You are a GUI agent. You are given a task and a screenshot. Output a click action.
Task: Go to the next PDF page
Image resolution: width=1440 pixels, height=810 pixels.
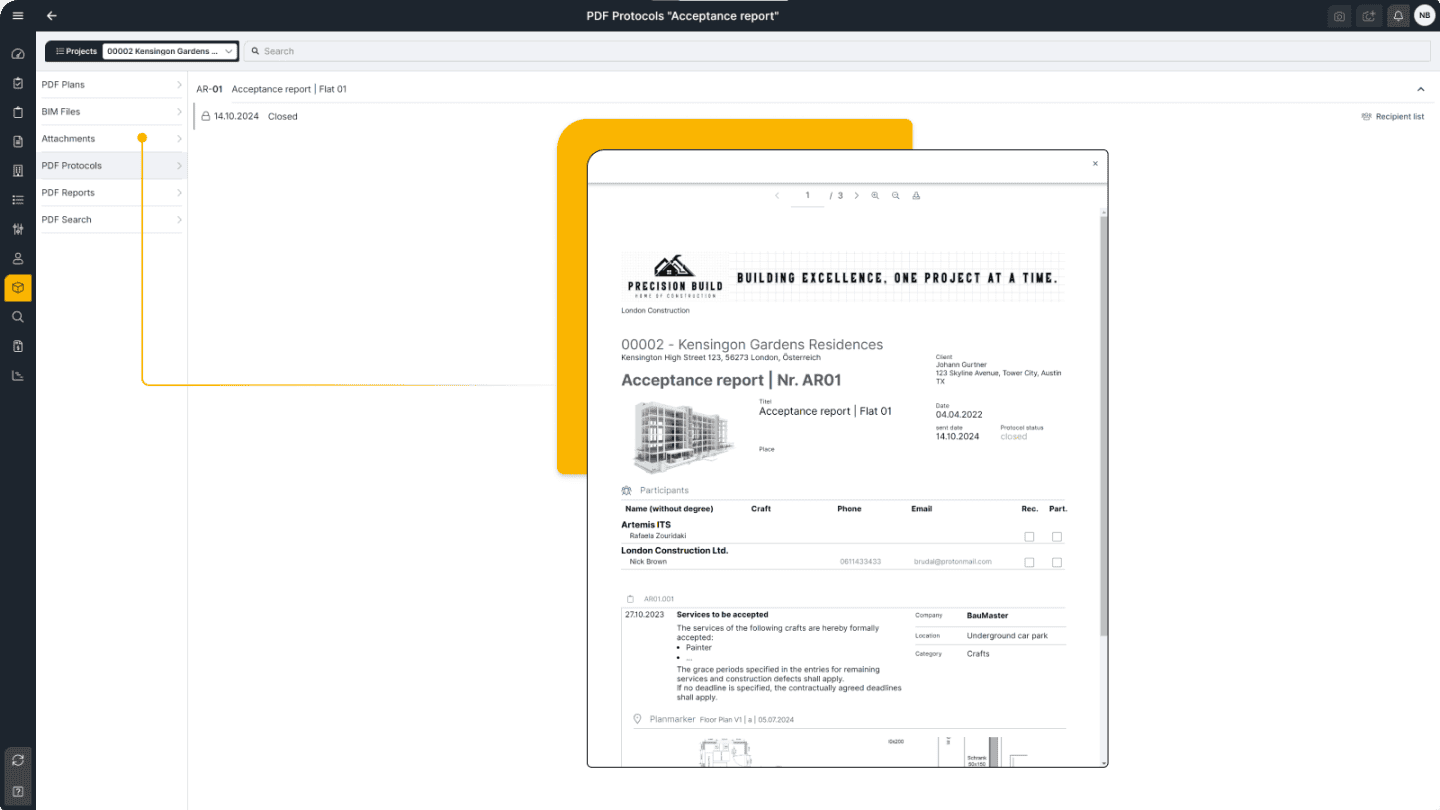856,195
